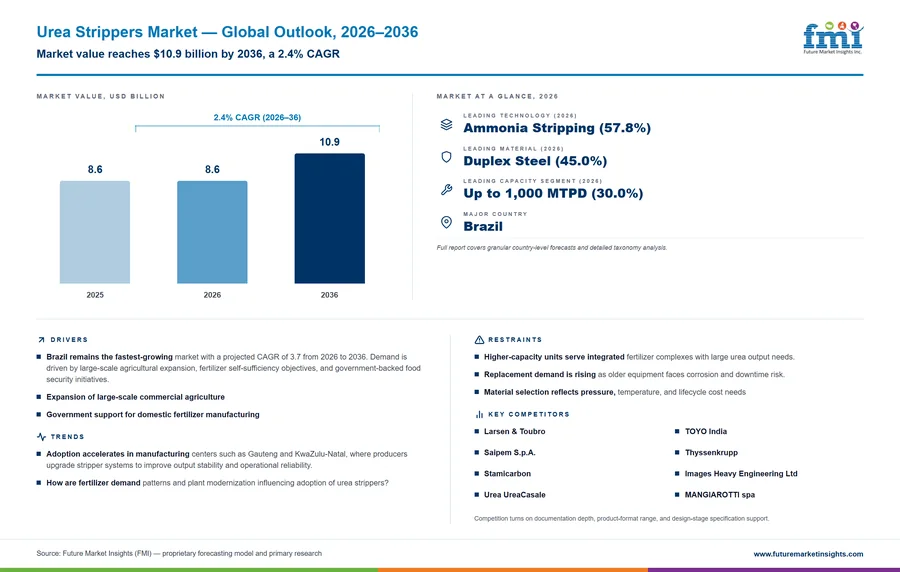Click 'Replacement demand is rising' restraint
The width and height of the screenshot is (900, 572).
pos(634,375)
